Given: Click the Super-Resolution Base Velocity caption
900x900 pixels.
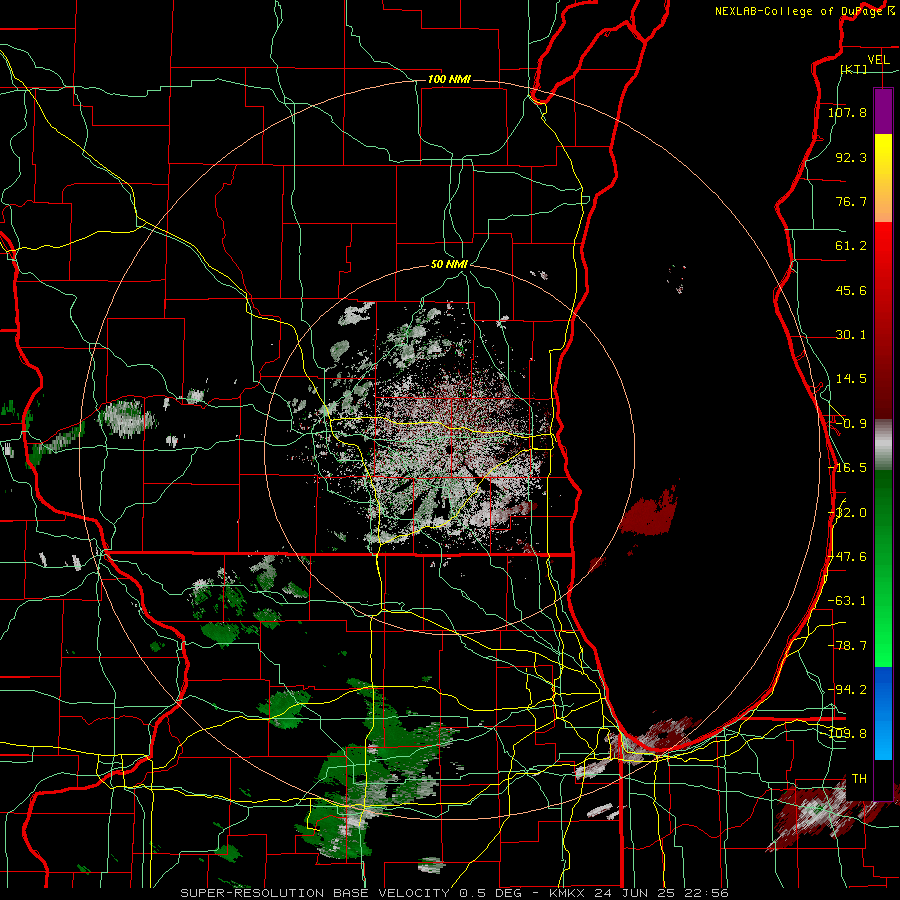Looking at the screenshot, I should click(x=454, y=893).
